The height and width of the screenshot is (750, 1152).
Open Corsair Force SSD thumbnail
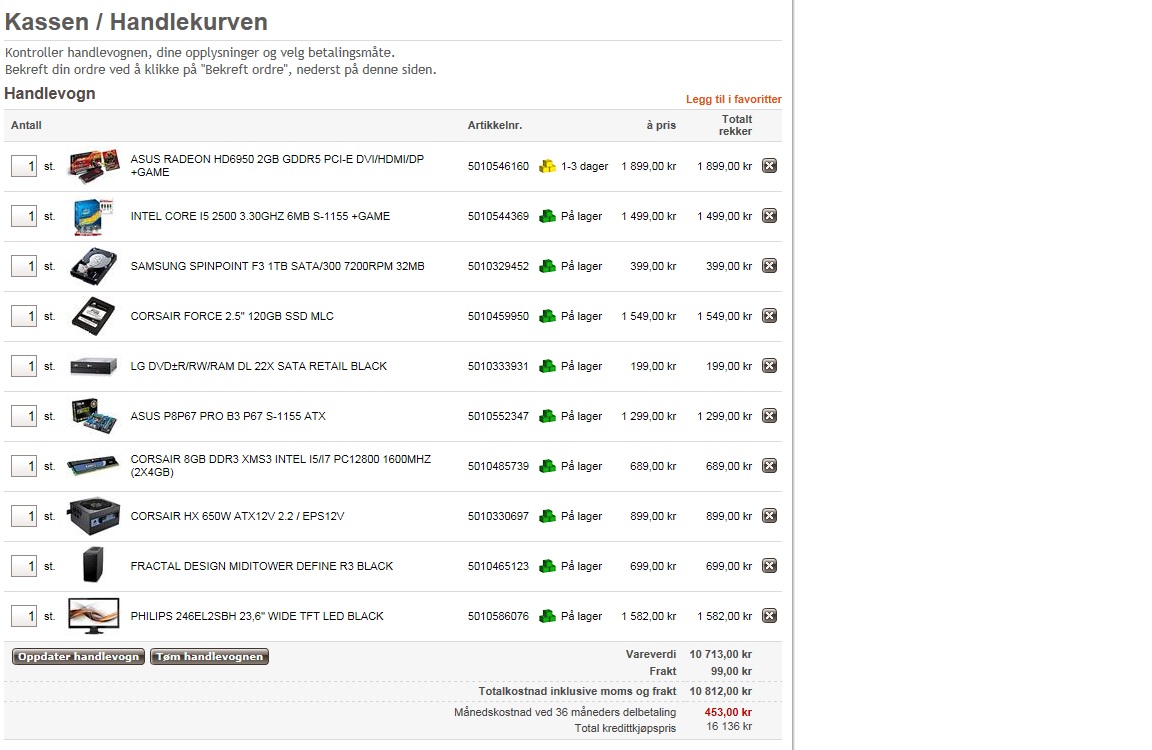click(x=93, y=316)
